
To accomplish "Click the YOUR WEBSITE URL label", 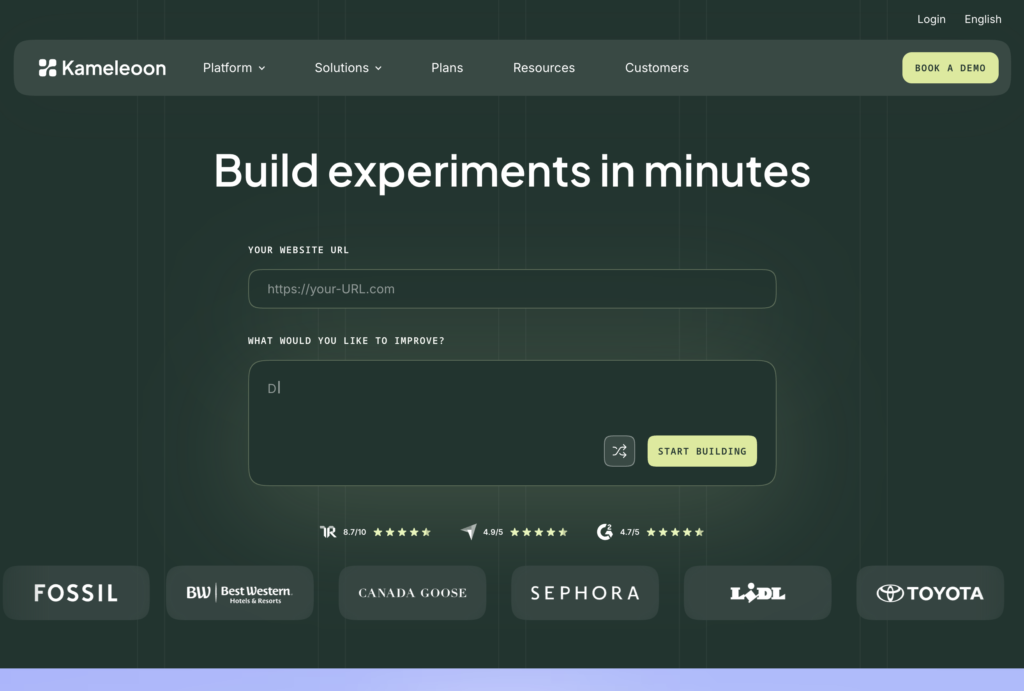I will pyautogui.click(x=298, y=250).
